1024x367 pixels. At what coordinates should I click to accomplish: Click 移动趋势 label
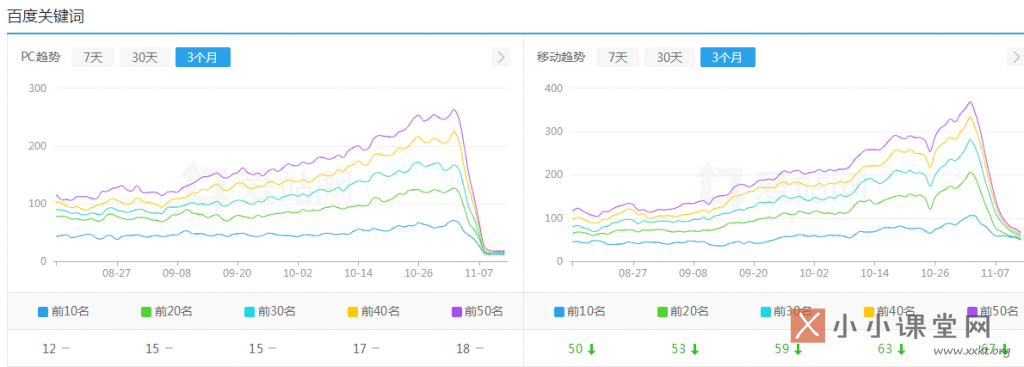click(561, 57)
